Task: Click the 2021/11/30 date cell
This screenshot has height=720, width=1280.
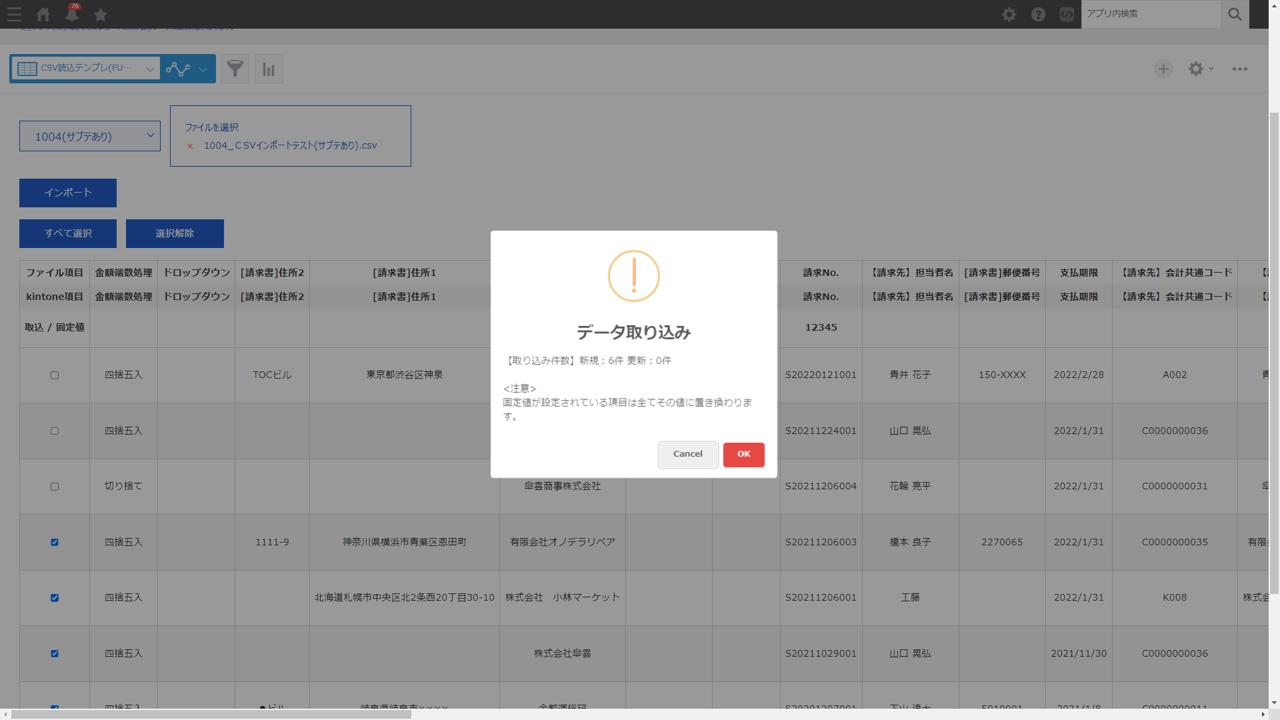Action: [x=1079, y=653]
